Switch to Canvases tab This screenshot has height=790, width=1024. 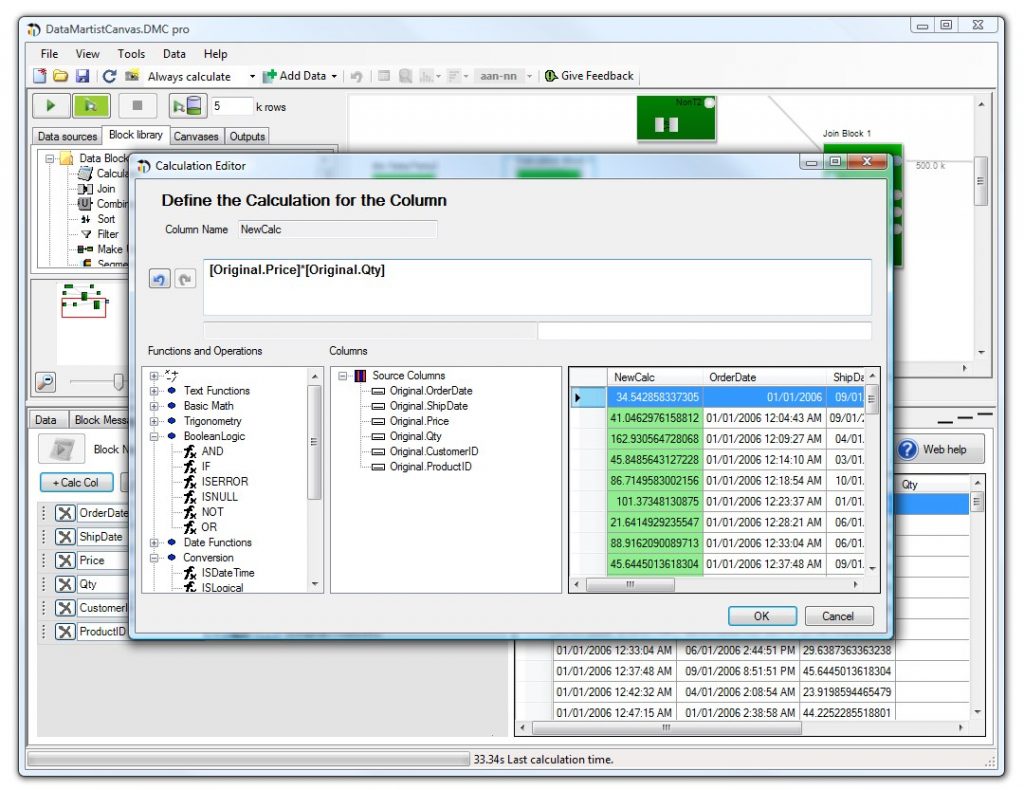196,136
